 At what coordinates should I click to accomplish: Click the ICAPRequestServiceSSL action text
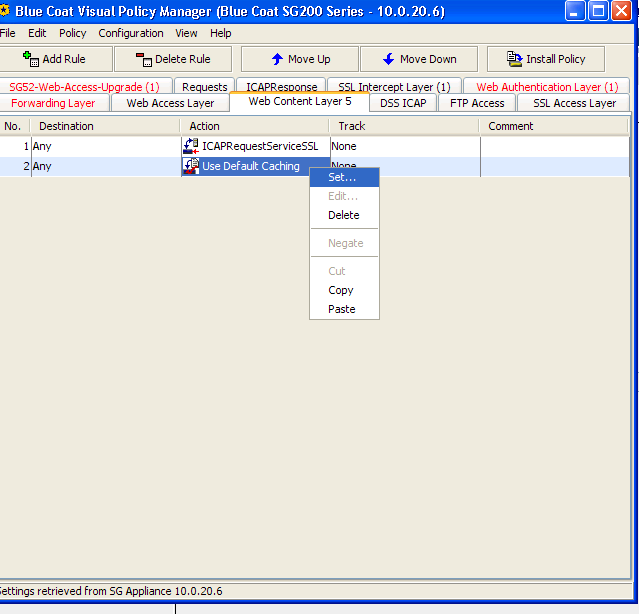coord(260,146)
